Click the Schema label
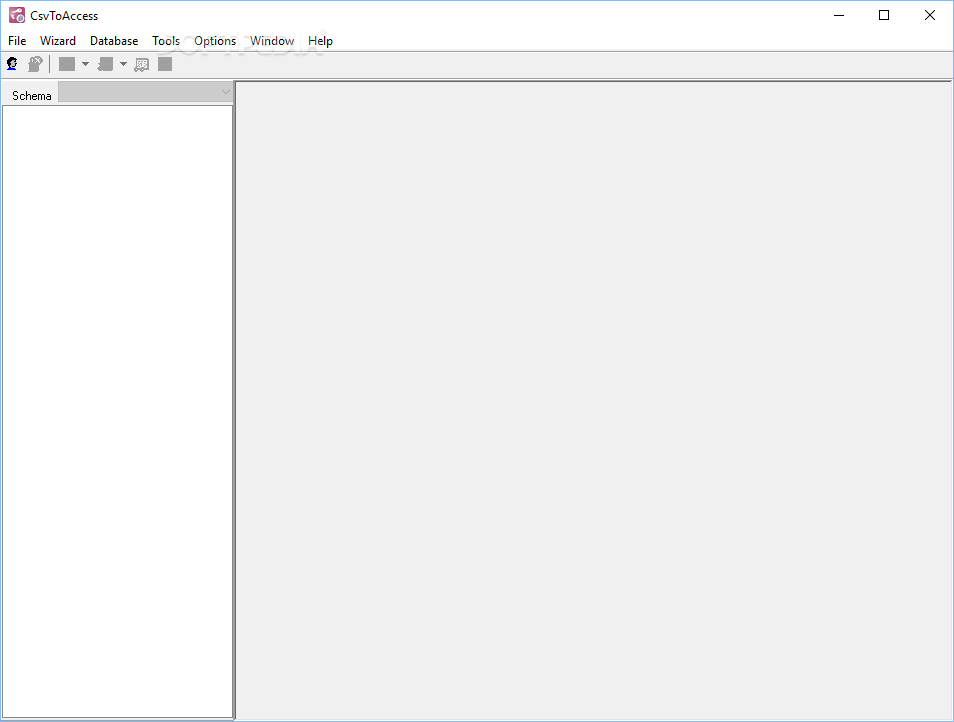954x722 pixels. (32, 95)
